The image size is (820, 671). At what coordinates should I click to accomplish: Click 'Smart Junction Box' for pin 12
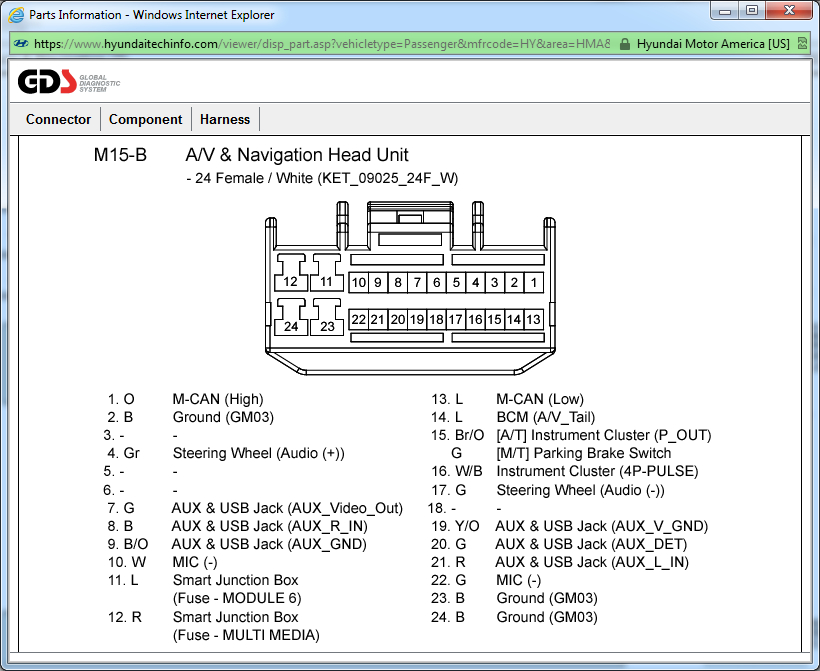tap(235, 617)
